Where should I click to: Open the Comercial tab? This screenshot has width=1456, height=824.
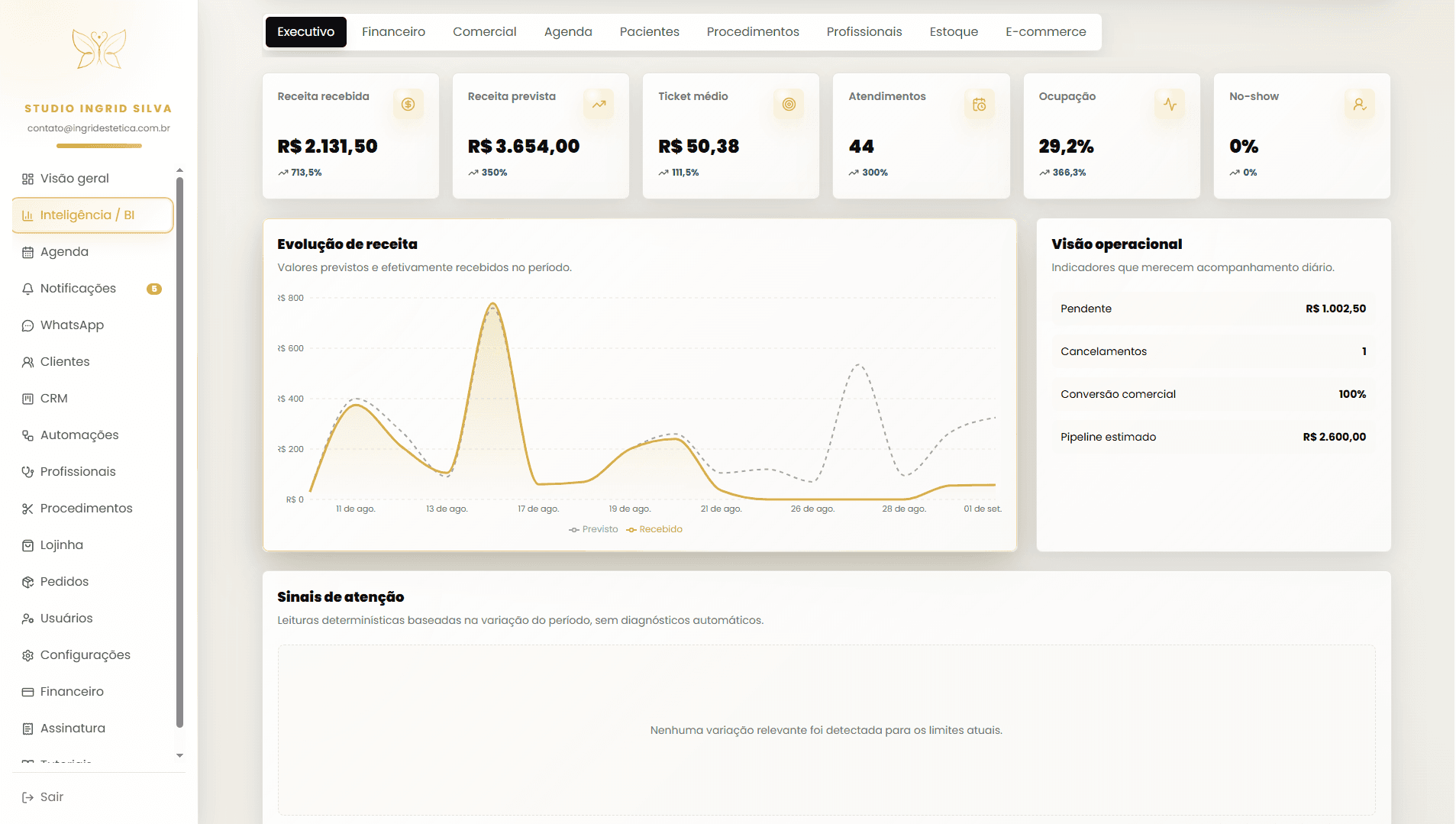click(485, 32)
